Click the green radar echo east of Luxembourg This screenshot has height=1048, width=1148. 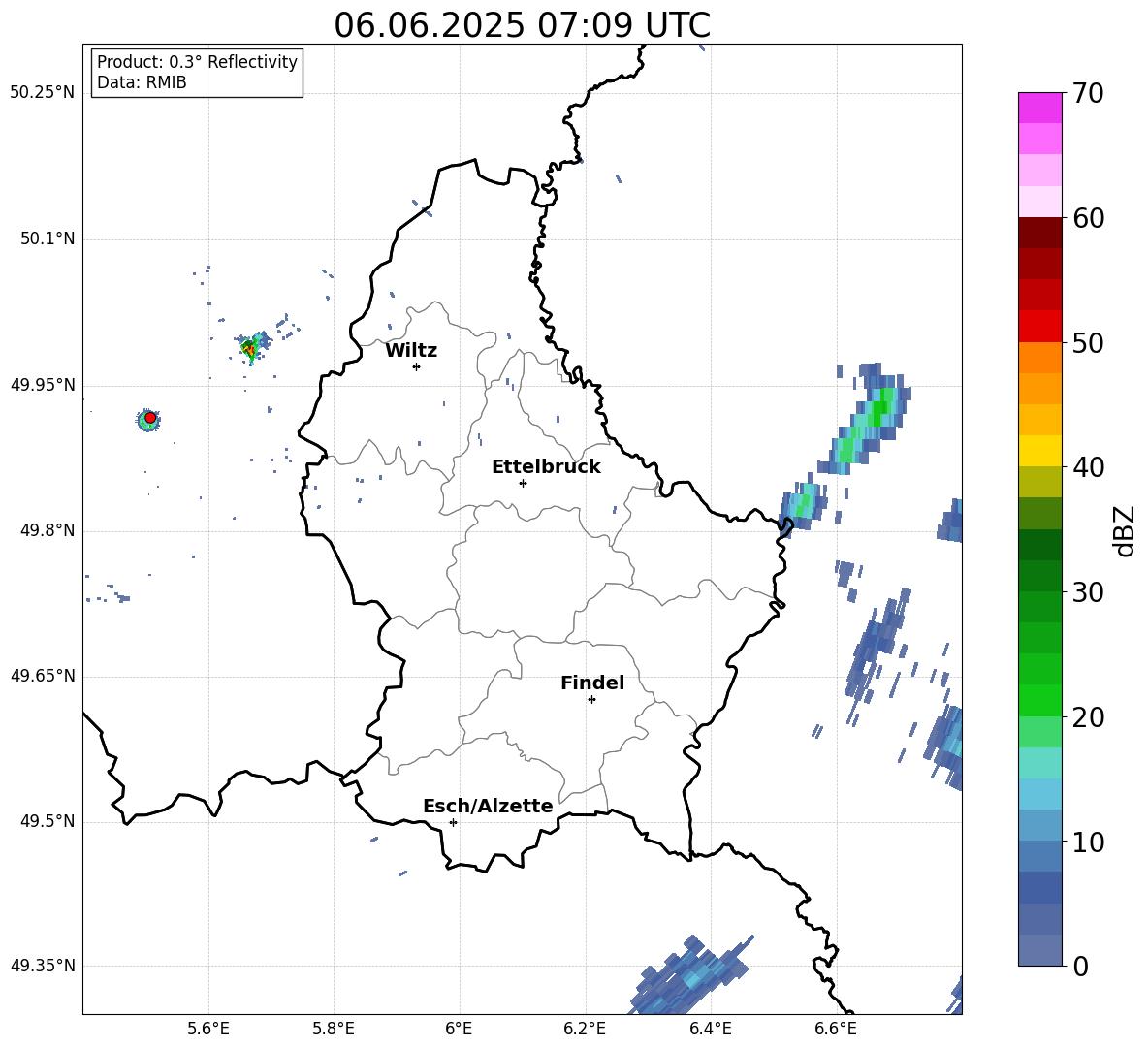click(x=867, y=421)
